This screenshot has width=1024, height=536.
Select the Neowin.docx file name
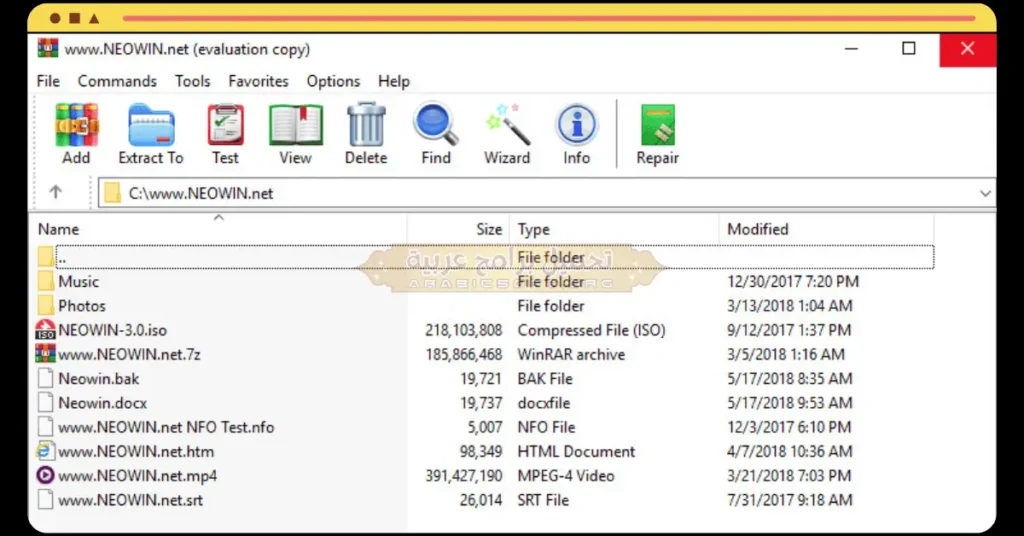[103, 403]
